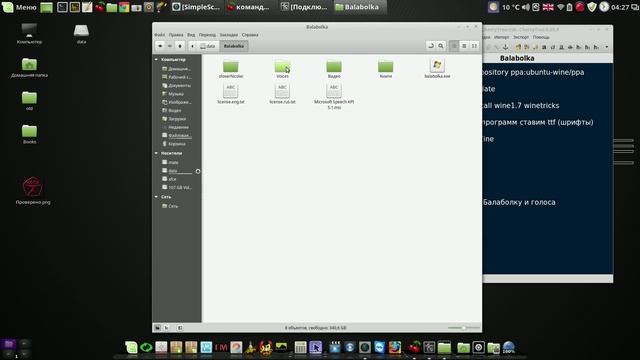Open Домашняя папка desktop icon

click(x=29, y=67)
